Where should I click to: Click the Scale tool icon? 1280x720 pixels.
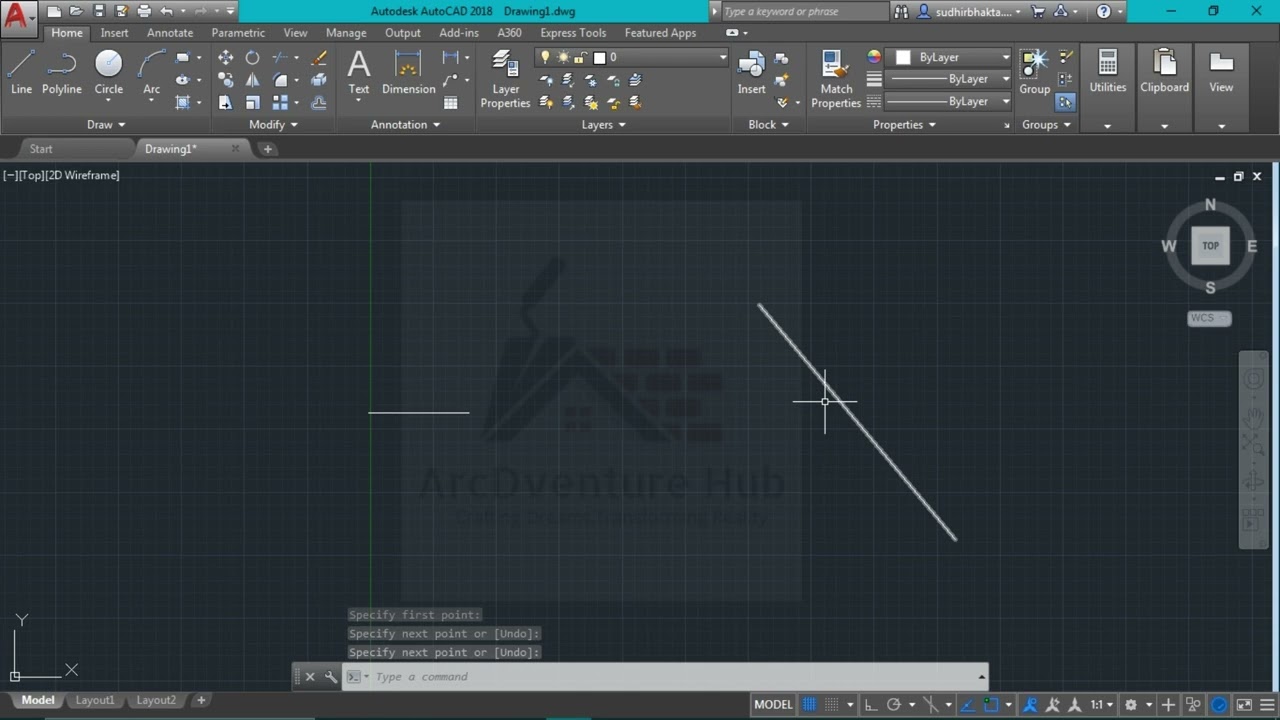tap(253, 102)
